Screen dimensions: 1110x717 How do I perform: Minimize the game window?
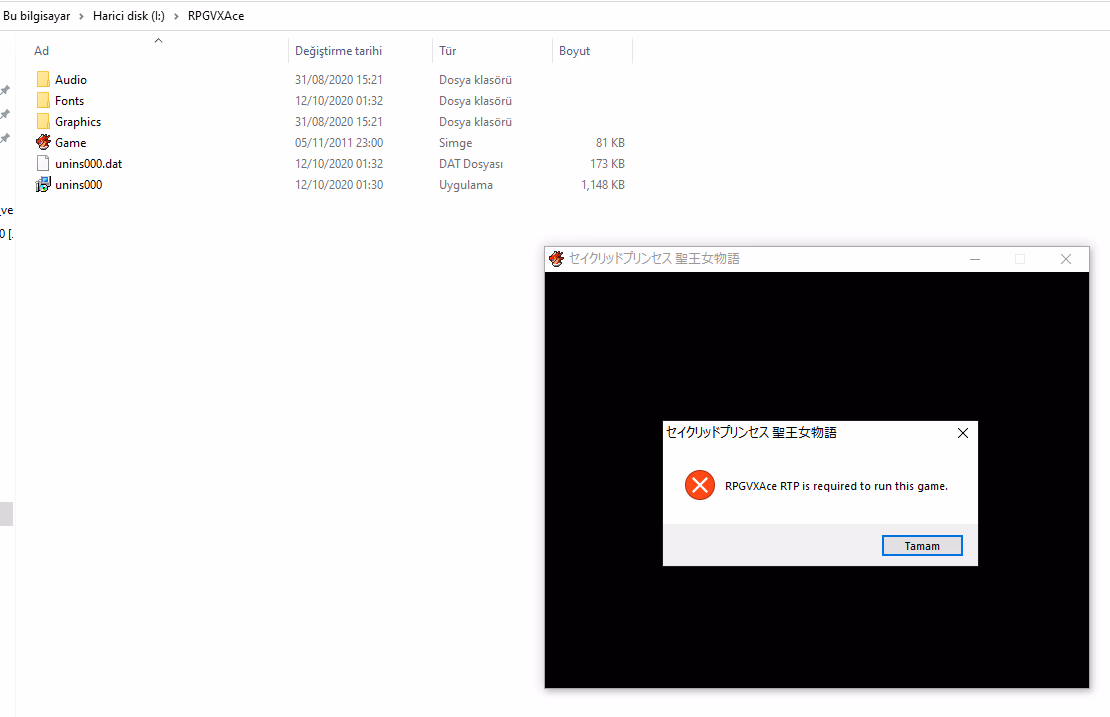(974, 259)
